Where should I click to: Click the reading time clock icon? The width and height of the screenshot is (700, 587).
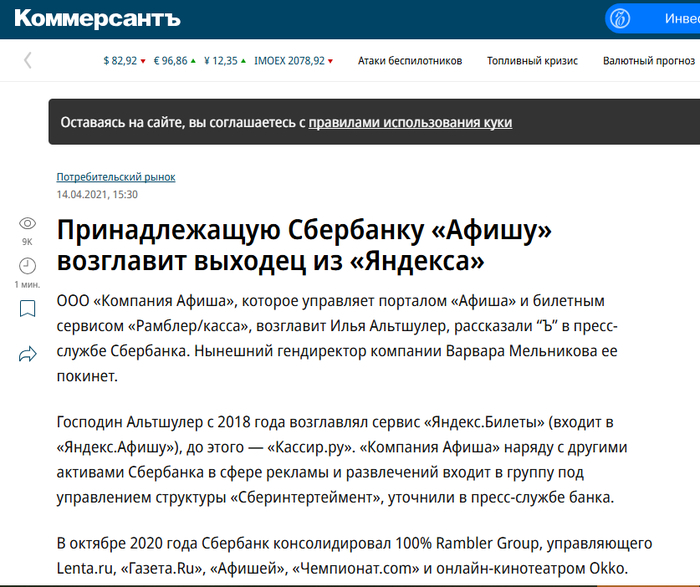tap(27, 266)
